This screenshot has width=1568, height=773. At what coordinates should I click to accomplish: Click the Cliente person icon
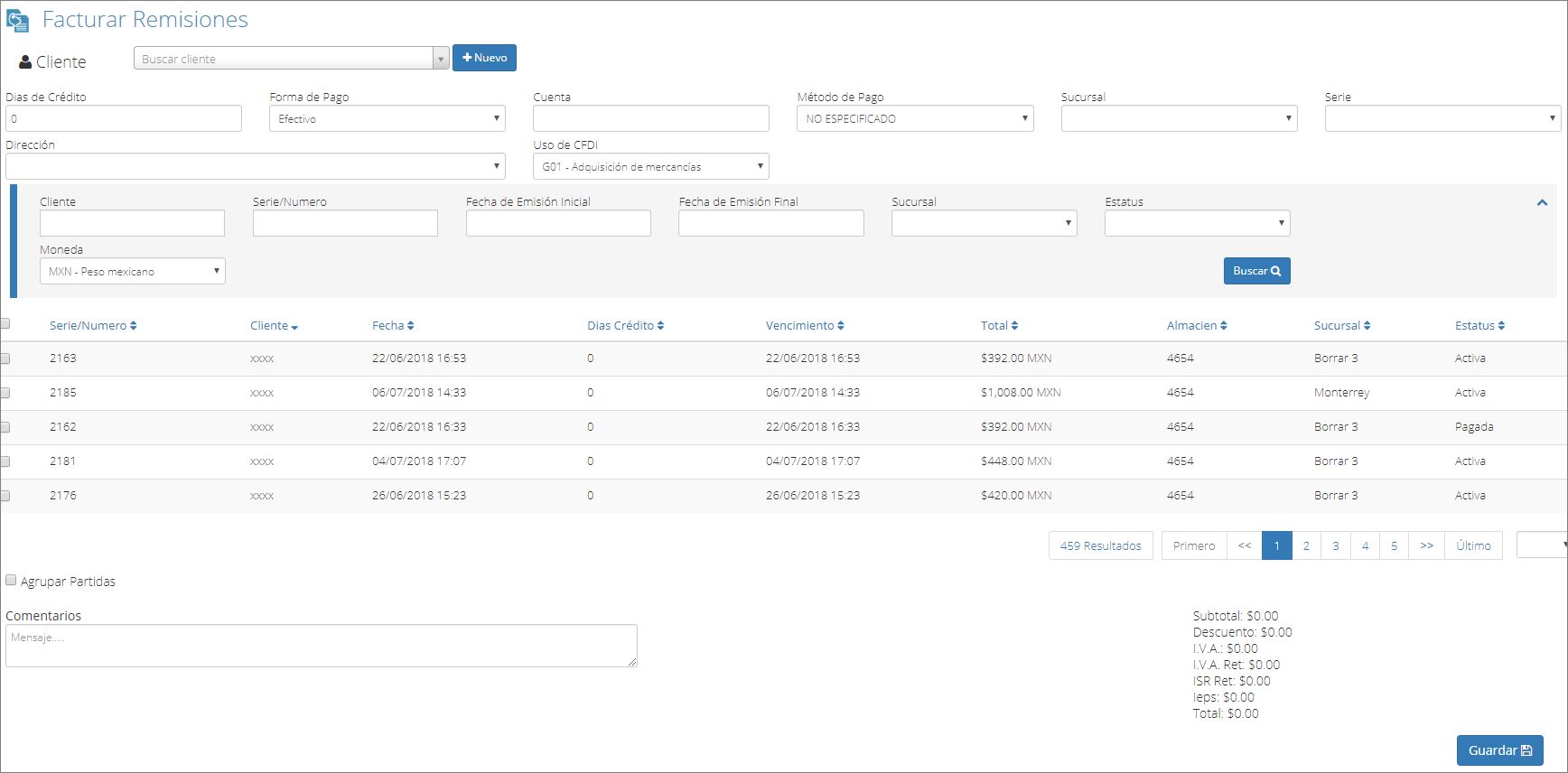point(25,62)
